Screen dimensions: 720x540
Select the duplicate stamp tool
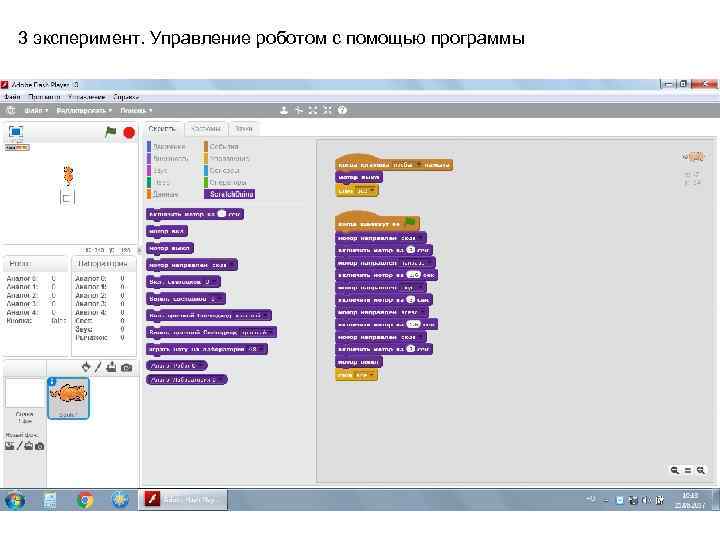(x=284, y=110)
